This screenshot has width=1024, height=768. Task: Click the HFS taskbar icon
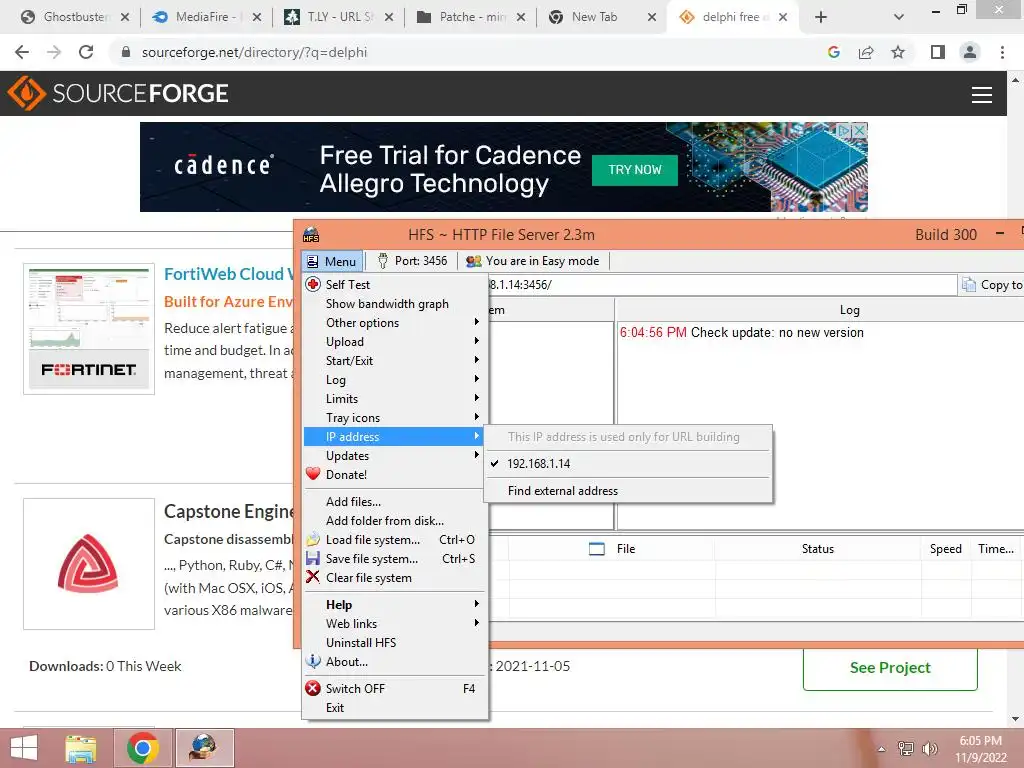click(204, 748)
